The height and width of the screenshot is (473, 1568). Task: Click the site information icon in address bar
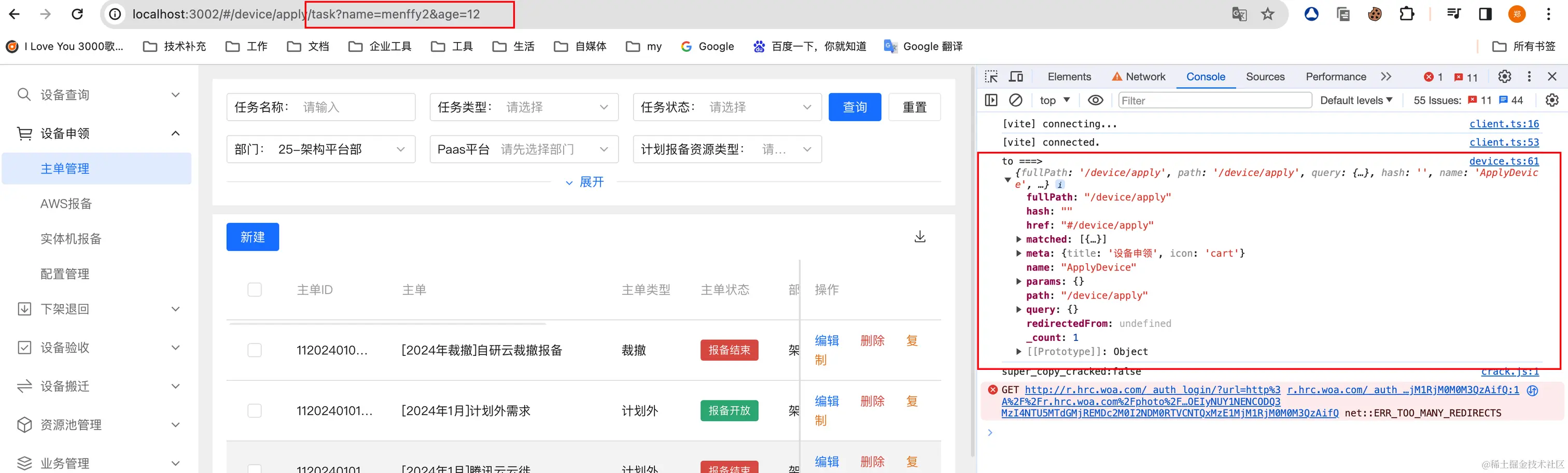pyautogui.click(x=115, y=14)
